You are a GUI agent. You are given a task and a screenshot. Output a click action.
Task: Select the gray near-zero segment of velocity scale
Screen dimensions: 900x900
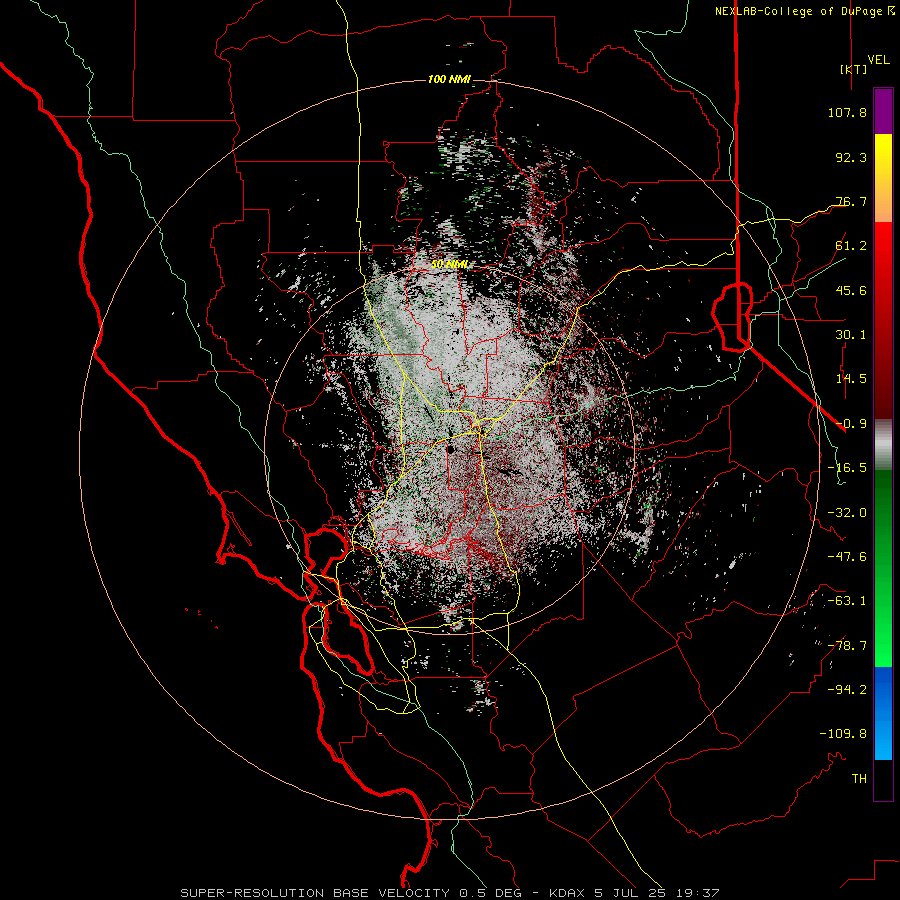pos(883,444)
